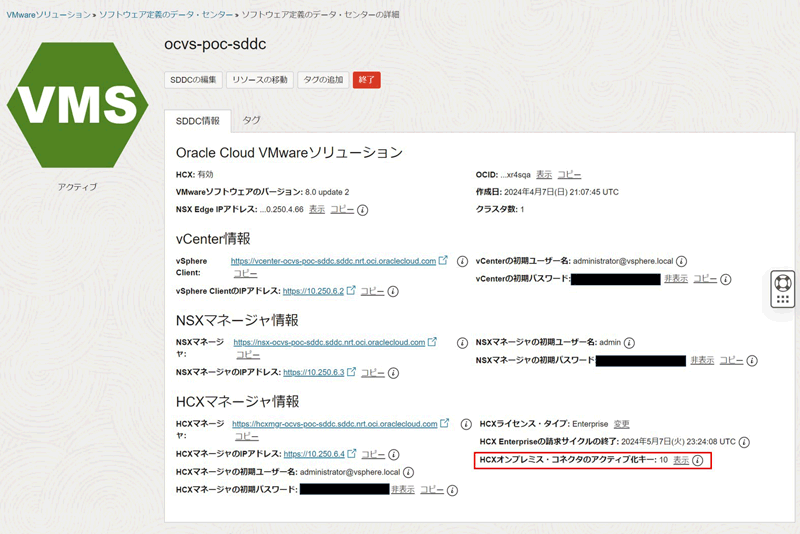
Task: Click info icon for vSphere Client IP address
Action: pyautogui.click(x=393, y=291)
